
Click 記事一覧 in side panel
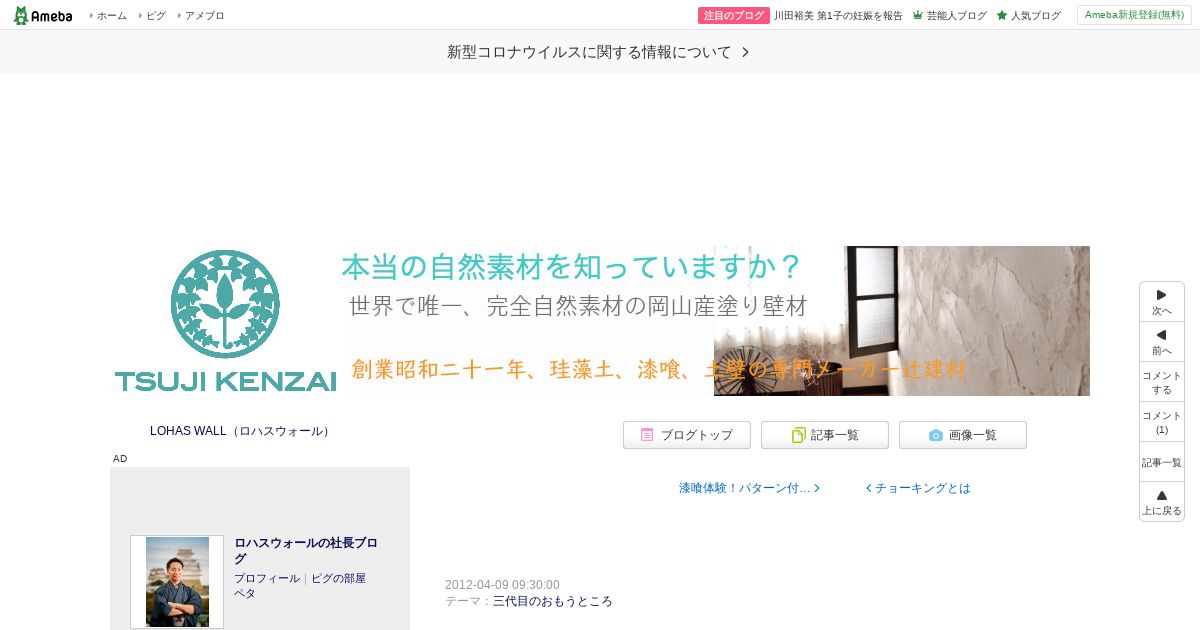[1162, 462]
